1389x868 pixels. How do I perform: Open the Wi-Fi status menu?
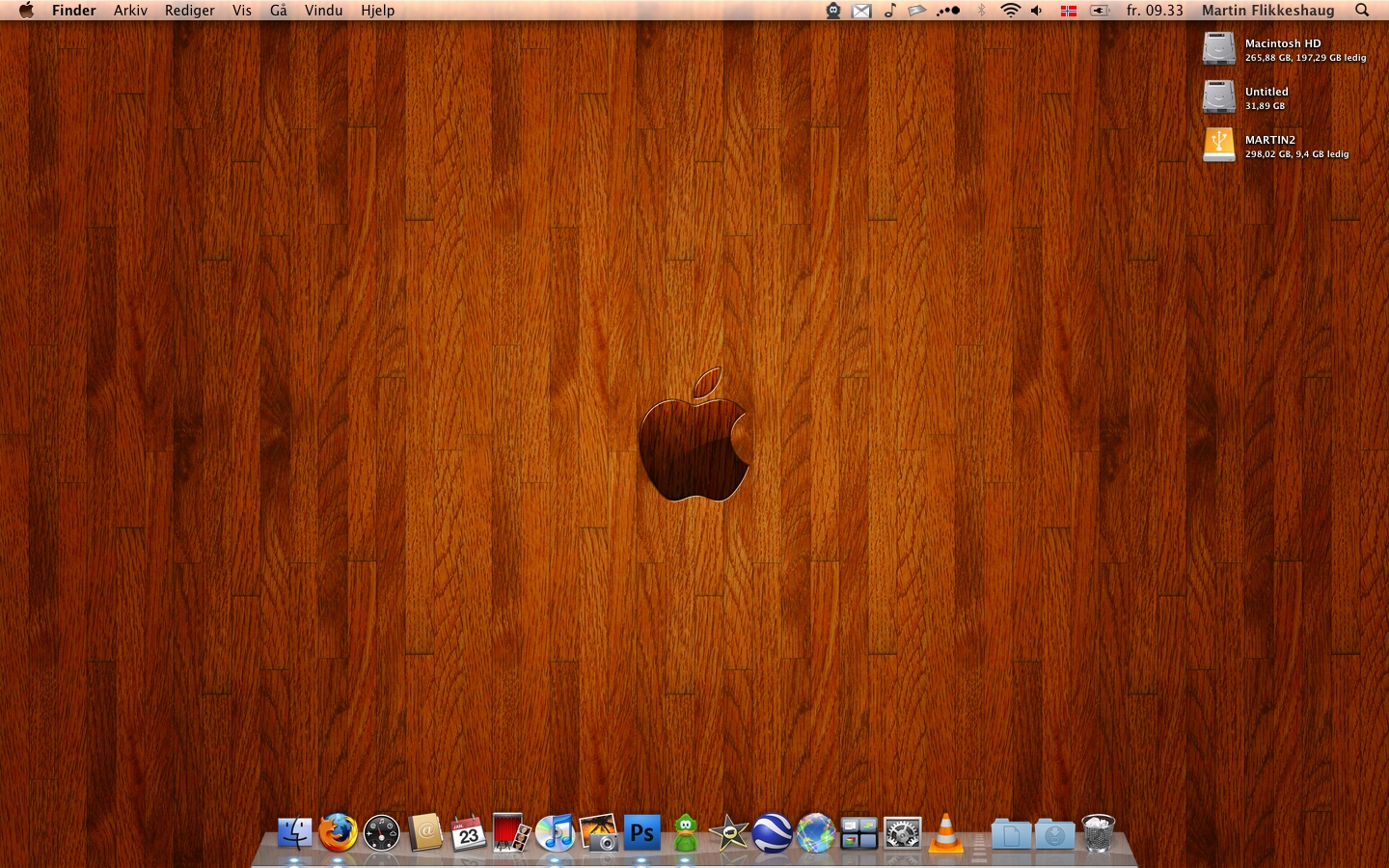[1010, 11]
